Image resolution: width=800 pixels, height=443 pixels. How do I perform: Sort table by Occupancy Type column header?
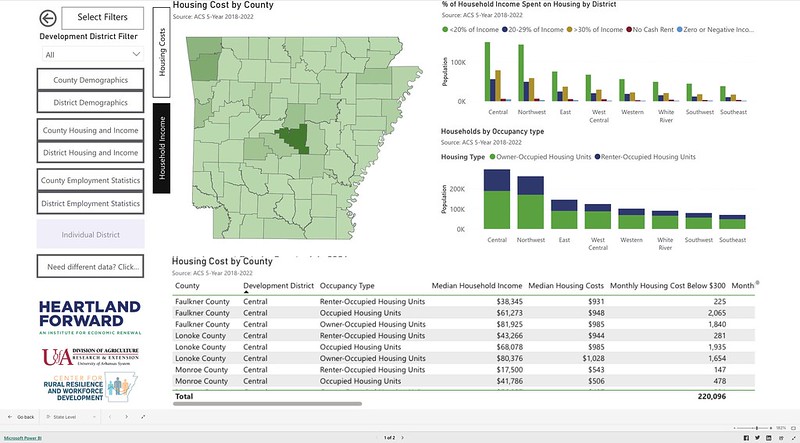tap(347, 286)
